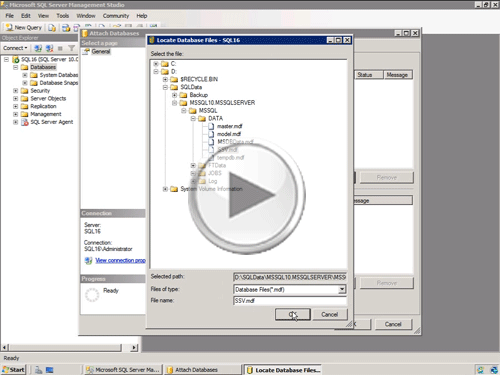Viewport: 500px width, 375px height.
Task: Switch to Locate Database Files taskbar item
Action: click(283, 370)
